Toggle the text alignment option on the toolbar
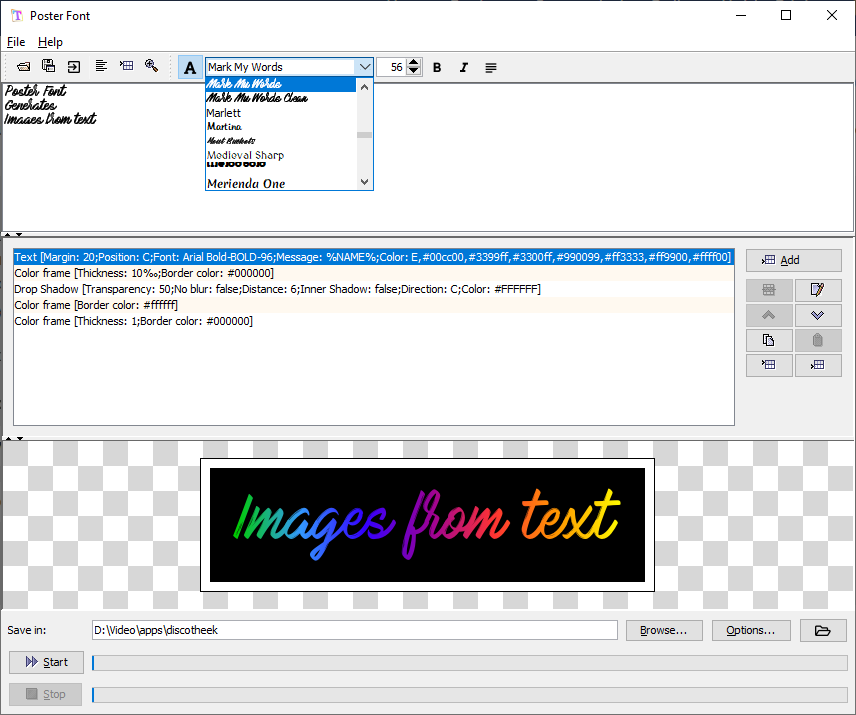 pos(489,67)
